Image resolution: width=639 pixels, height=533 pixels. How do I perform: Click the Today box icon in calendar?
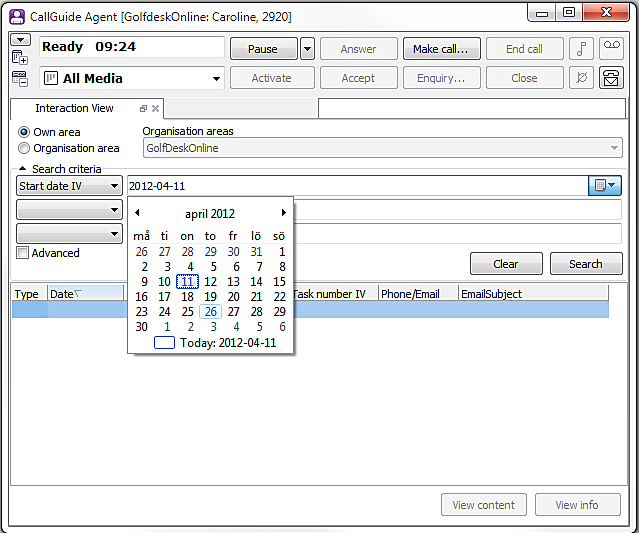pos(164,343)
